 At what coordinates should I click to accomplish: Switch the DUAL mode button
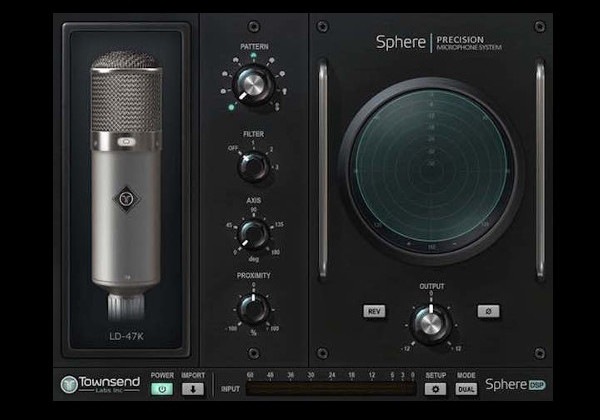click(x=466, y=389)
